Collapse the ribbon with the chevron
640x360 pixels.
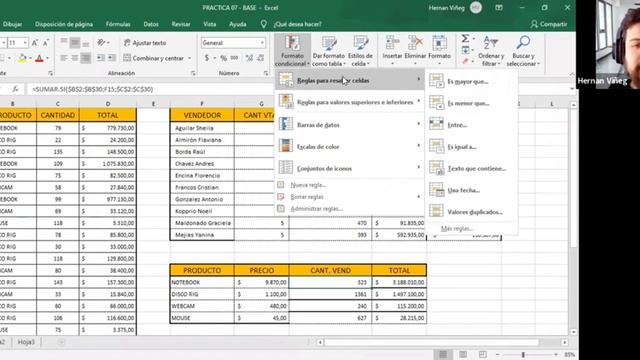pos(572,74)
